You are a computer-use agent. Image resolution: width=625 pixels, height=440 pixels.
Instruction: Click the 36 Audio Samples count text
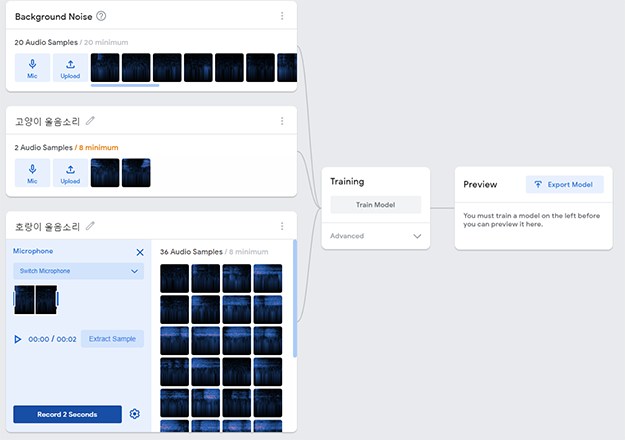pyautogui.click(x=191, y=252)
